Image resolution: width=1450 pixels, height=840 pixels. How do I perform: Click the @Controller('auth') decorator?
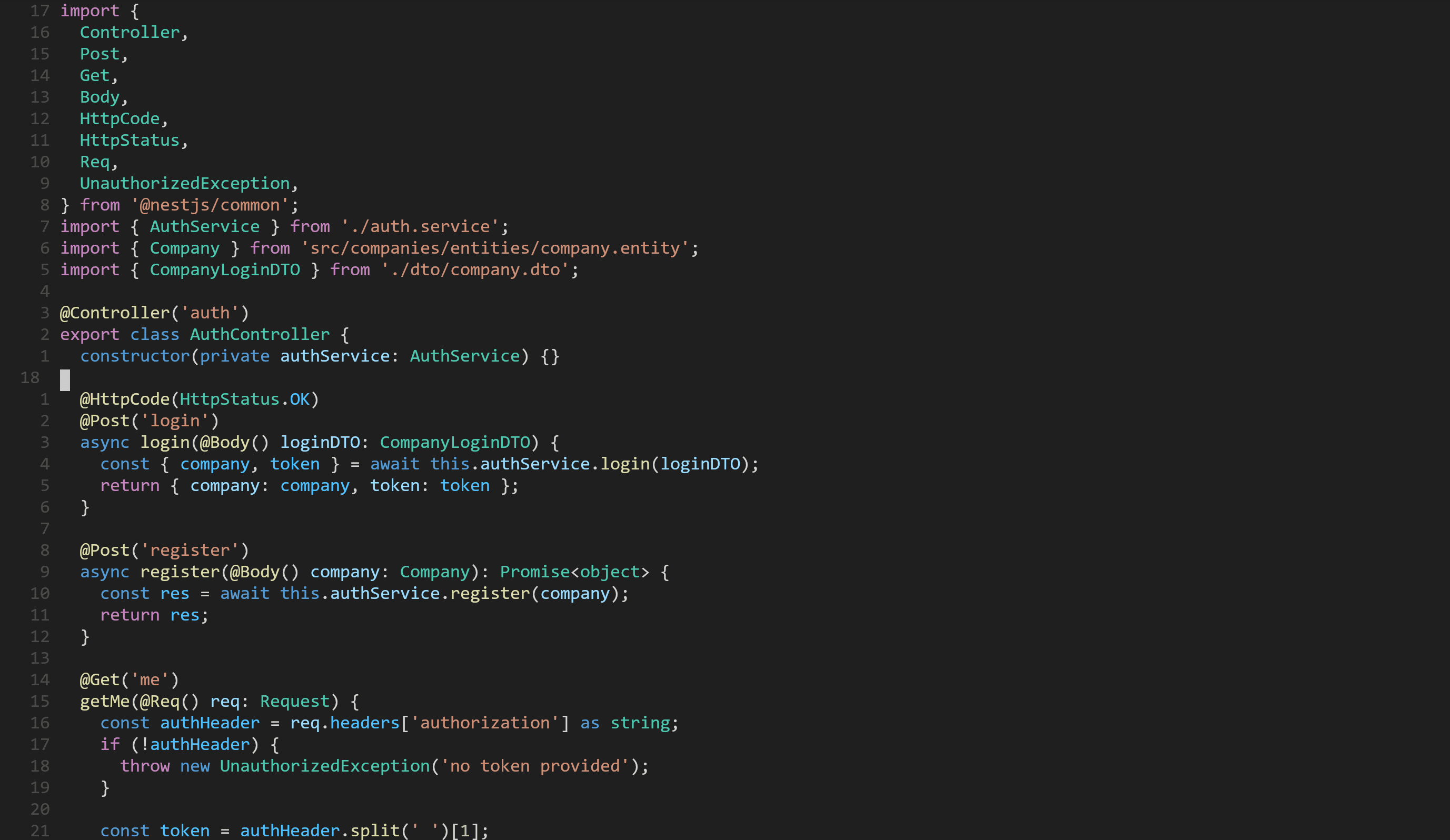pyautogui.click(x=154, y=313)
